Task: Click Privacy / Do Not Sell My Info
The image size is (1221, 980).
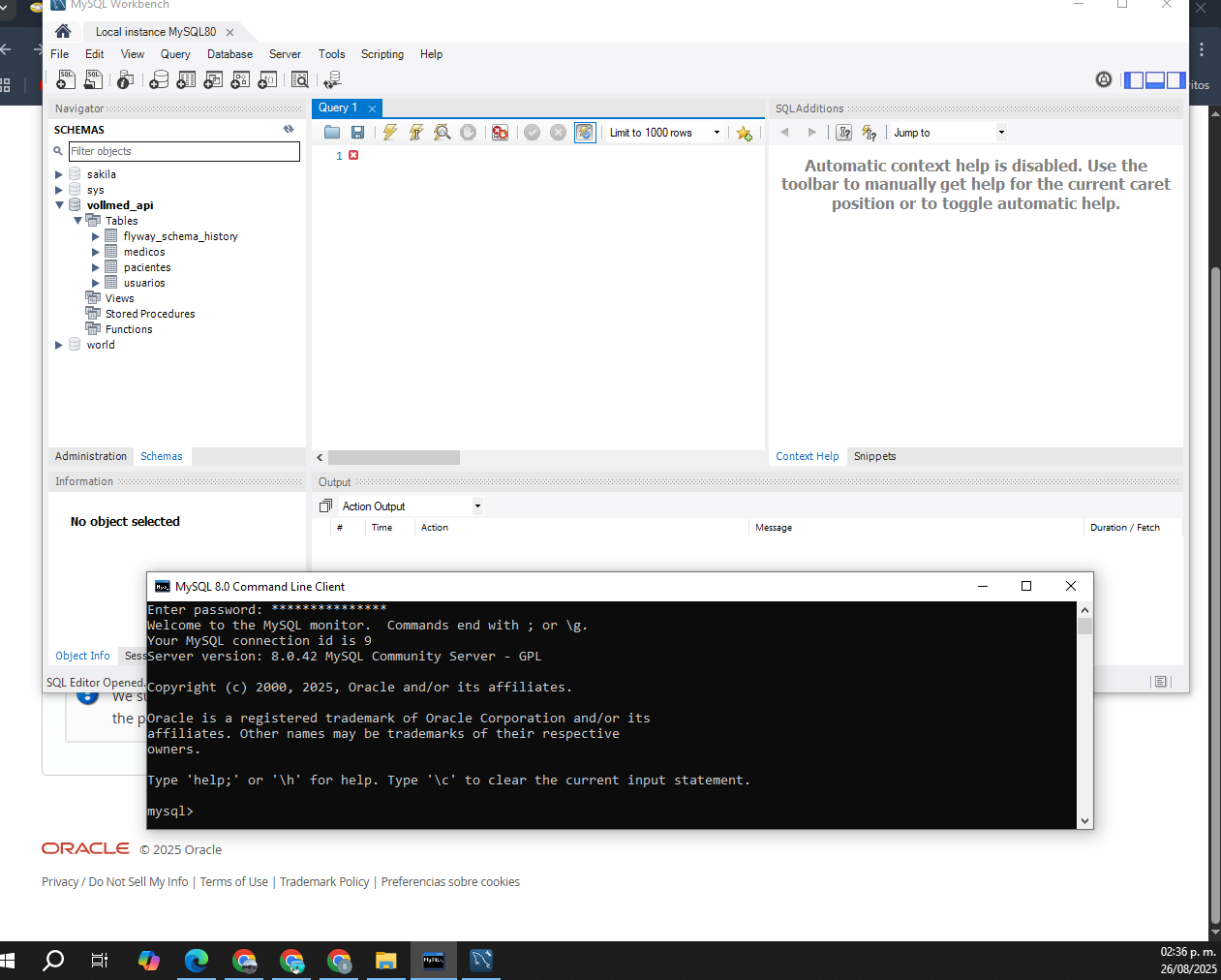Action: tap(115, 882)
